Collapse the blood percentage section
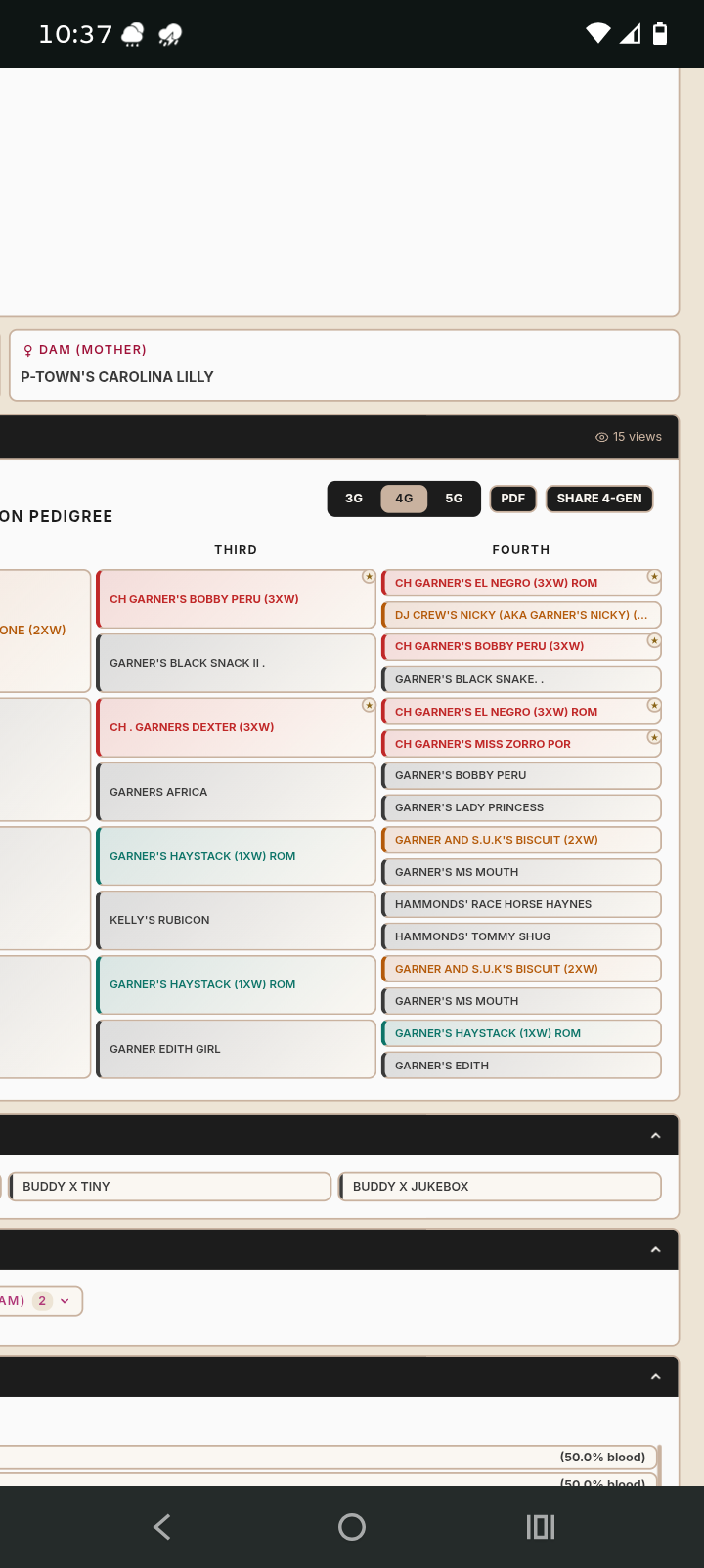Screen dimensions: 704x1568 coord(656,1377)
